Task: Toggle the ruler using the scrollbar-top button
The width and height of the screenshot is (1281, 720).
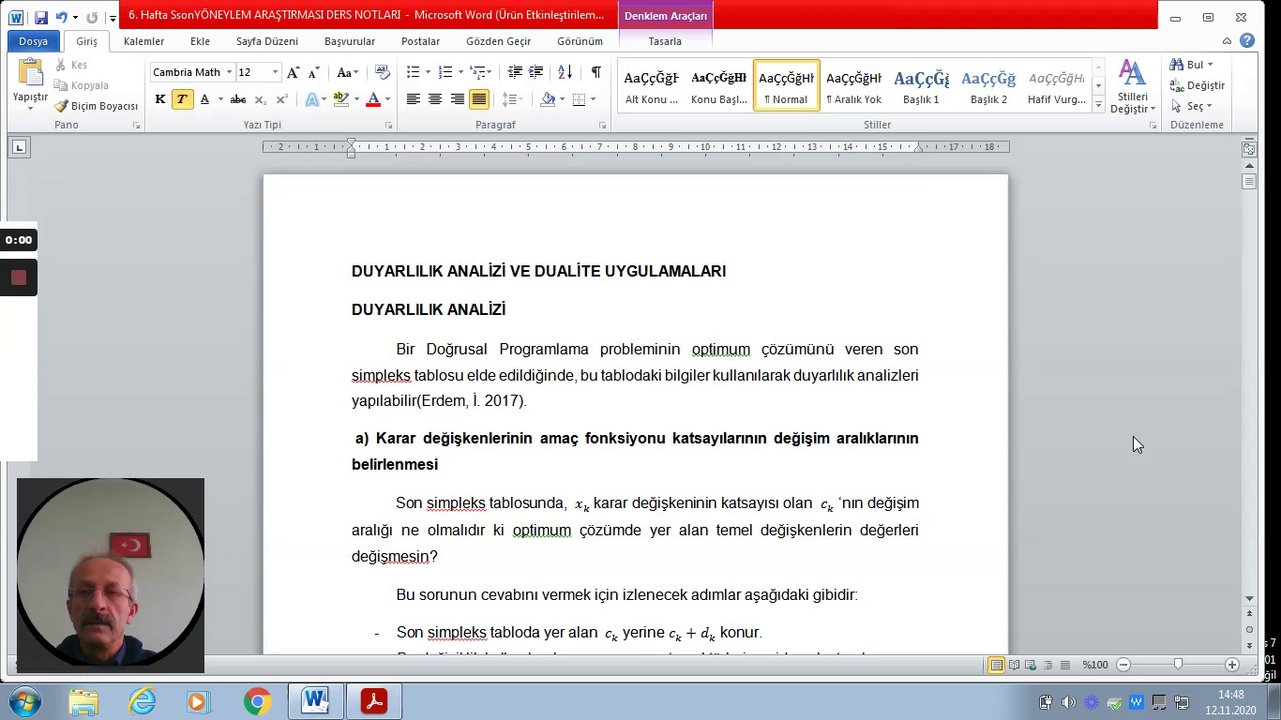Action: (x=1249, y=149)
